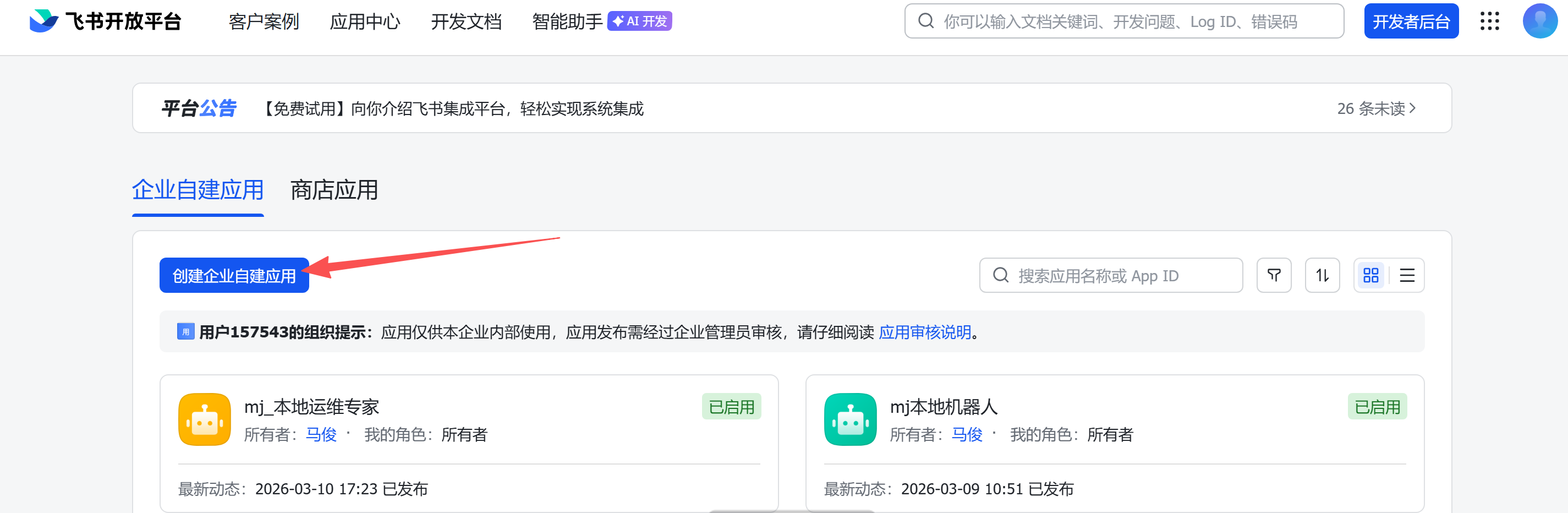Click the 已启用 status on mj本地机器人
1568x513 pixels.
(1377, 406)
